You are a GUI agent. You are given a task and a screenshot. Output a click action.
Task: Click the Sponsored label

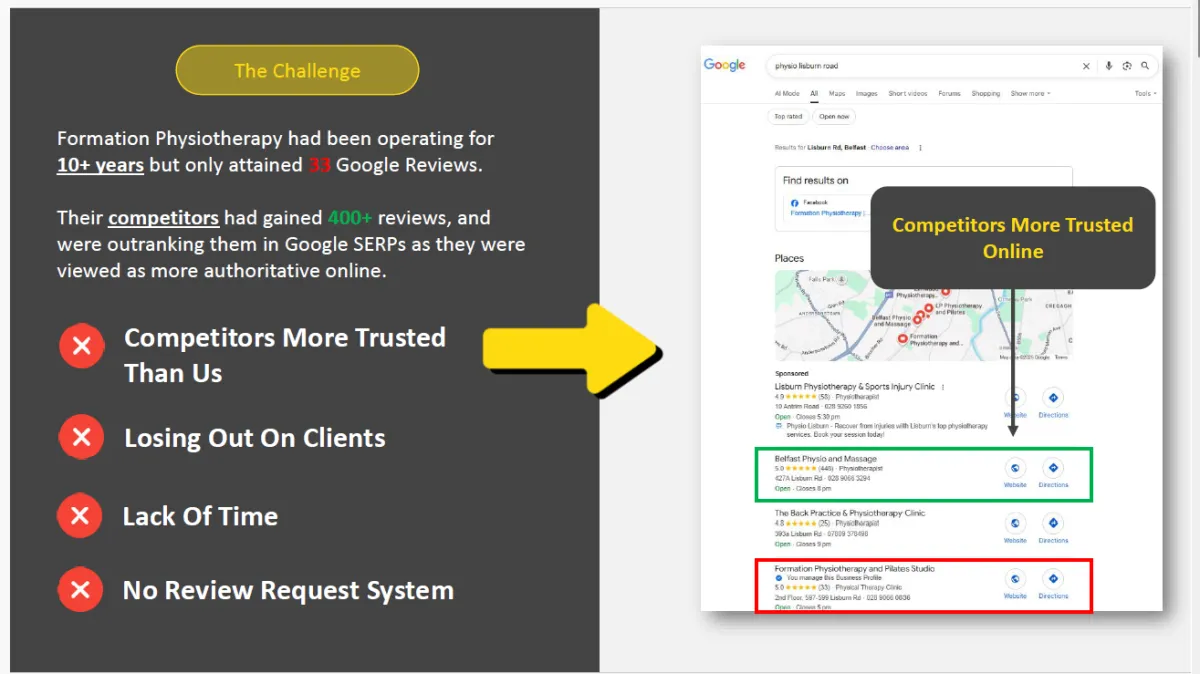[792, 374]
